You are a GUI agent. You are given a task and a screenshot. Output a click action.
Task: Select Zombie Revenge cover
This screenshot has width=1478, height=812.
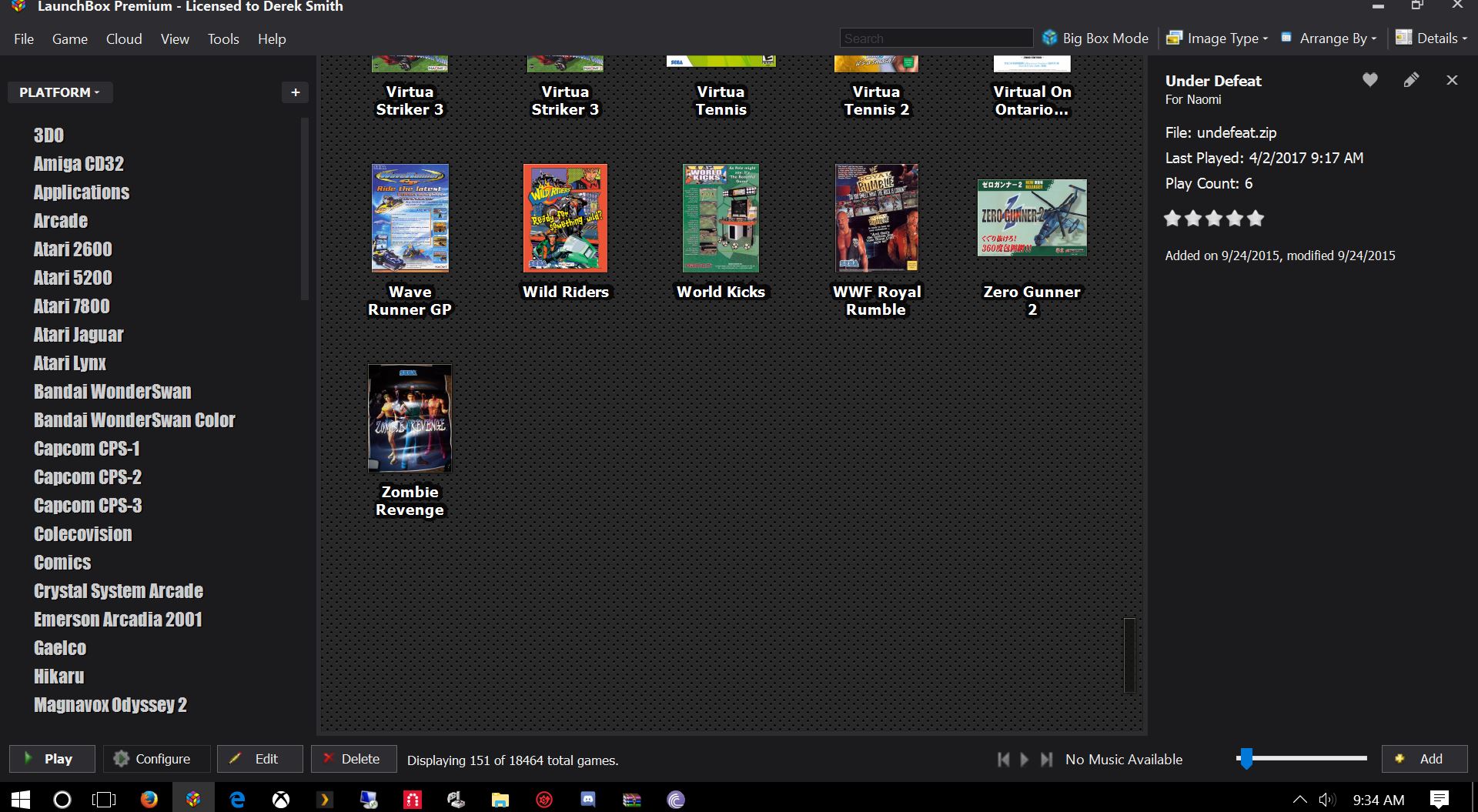coord(410,418)
